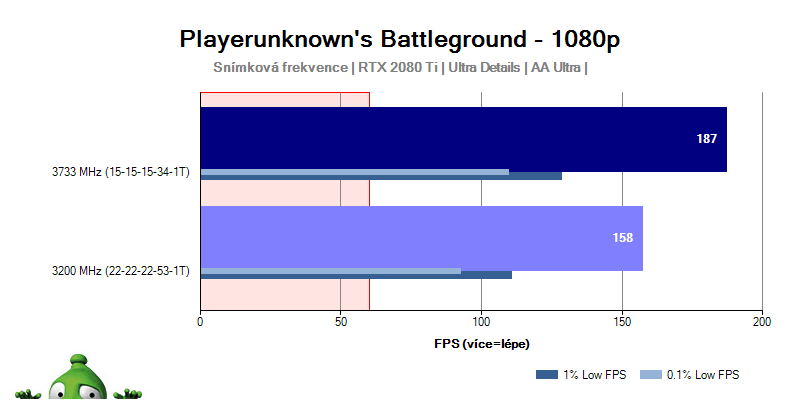This screenshot has width=800, height=400.
Task: Select the 1% Low FPS legend text
Action: coord(594,375)
